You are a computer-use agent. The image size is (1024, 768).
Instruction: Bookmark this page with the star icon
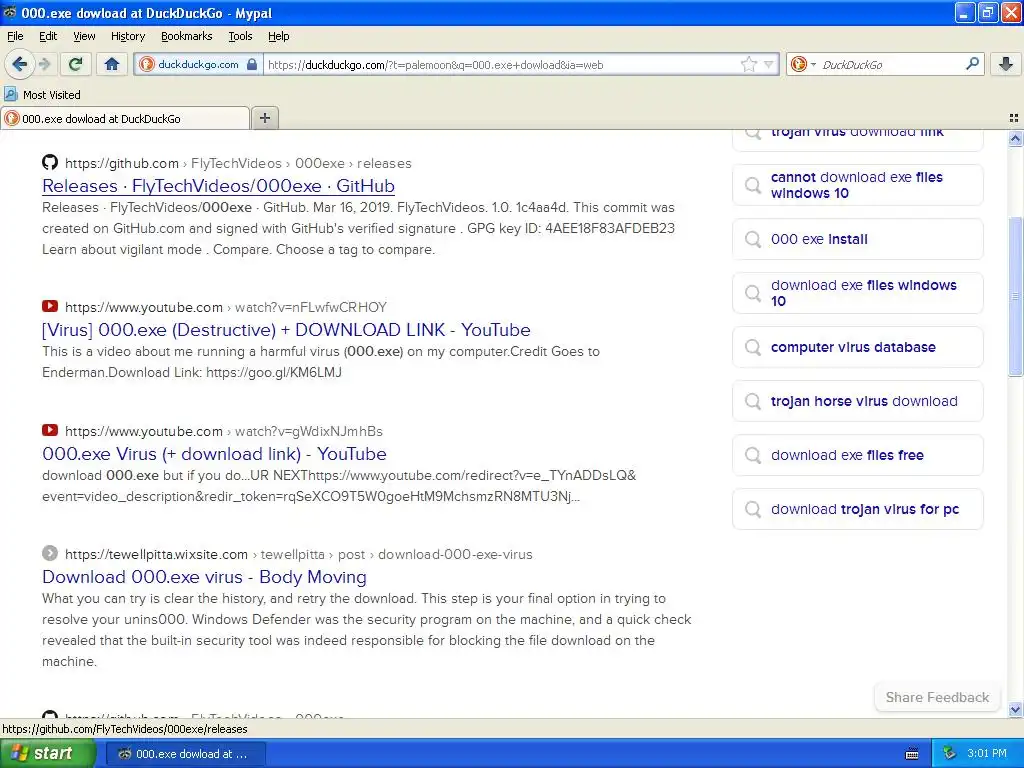748,64
